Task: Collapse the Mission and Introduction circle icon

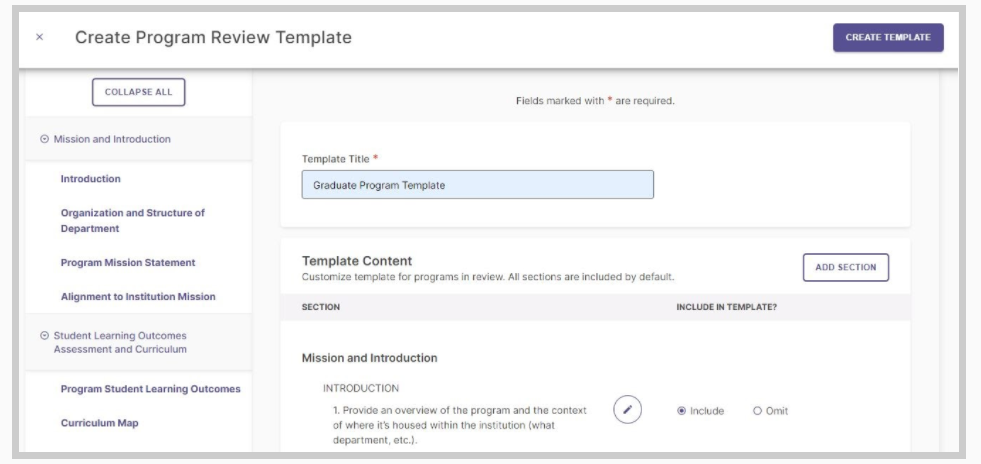Action: (x=44, y=139)
